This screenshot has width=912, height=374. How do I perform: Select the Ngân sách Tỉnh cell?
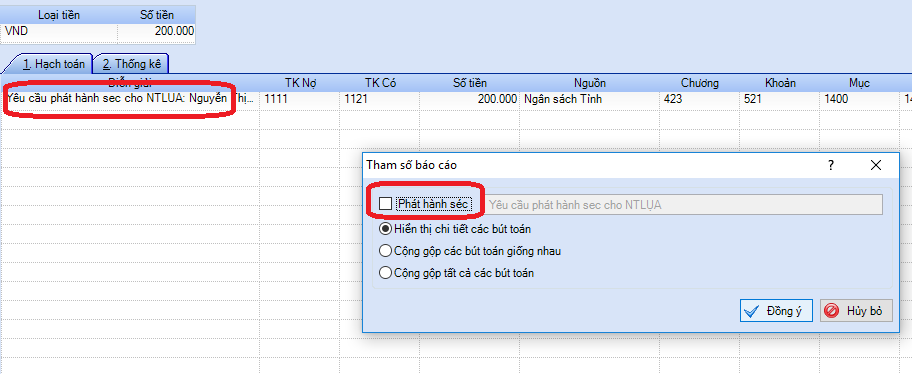point(590,100)
